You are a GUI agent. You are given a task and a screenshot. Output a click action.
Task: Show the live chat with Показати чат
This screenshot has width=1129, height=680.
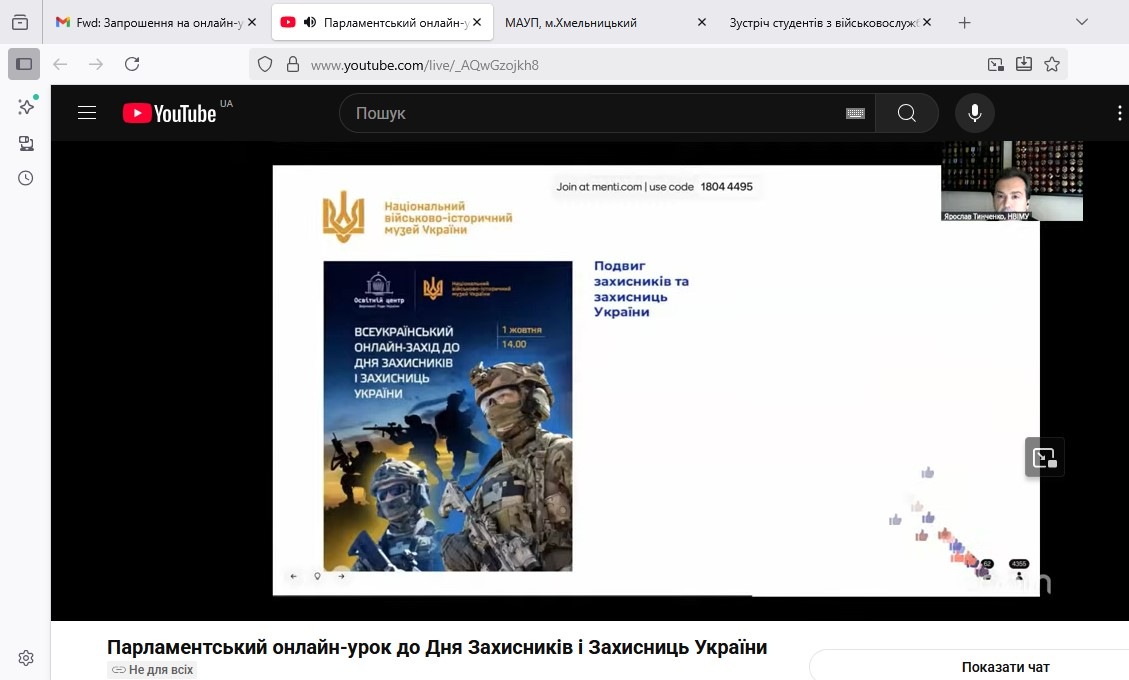click(x=1005, y=667)
